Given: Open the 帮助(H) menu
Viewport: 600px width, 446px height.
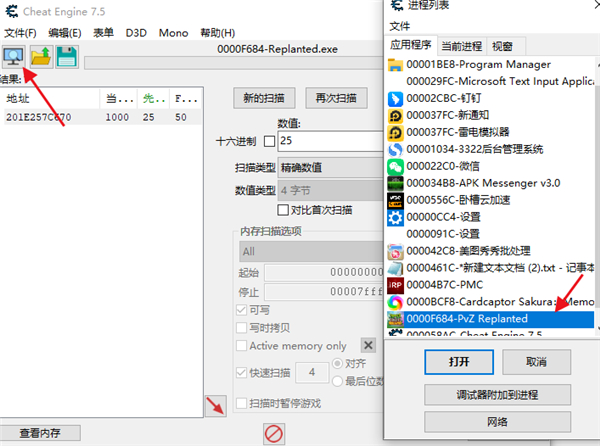Looking at the screenshot, I should (x=217, y=33).
